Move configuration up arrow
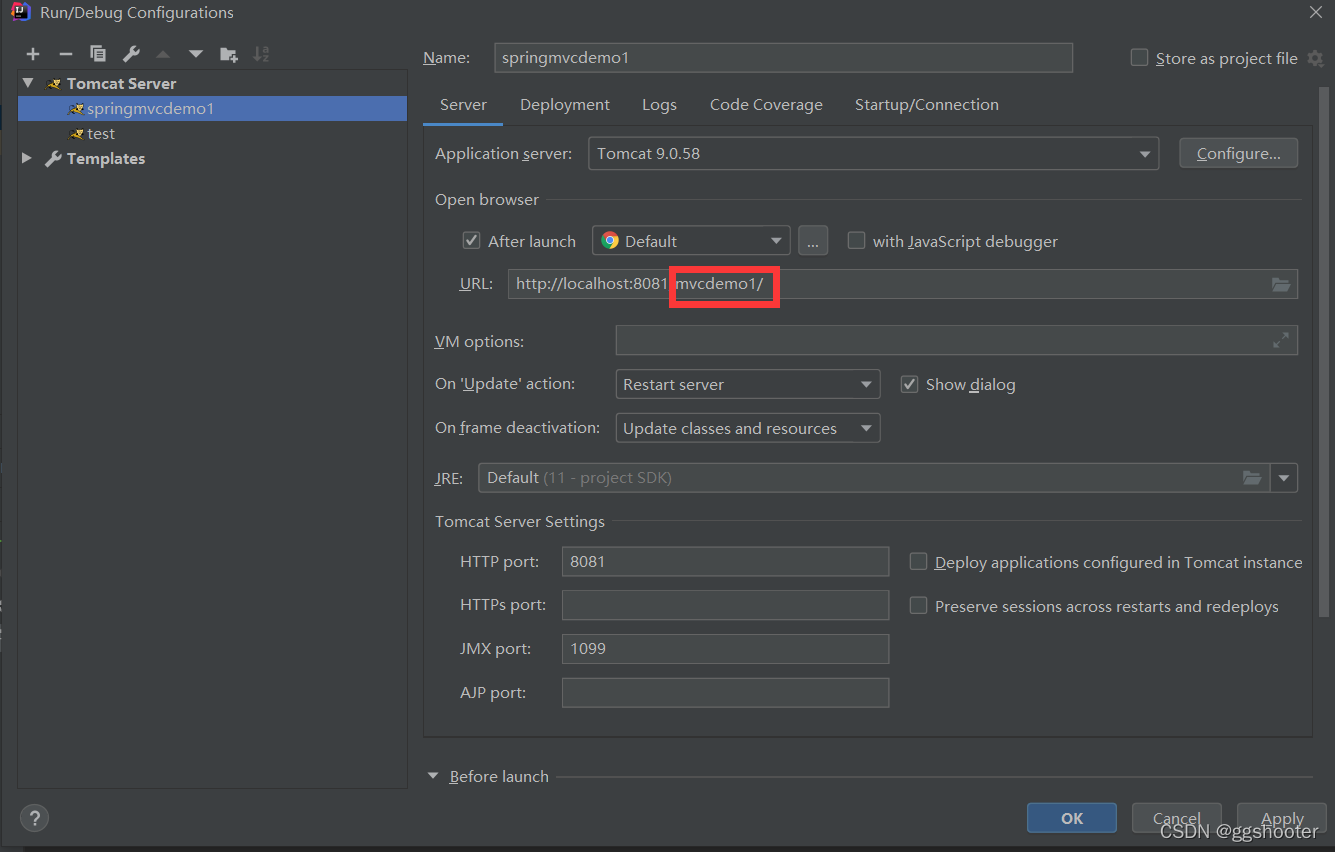Image resolution: width=1335 pixels, height=852 pixels. tap(163, 54)
